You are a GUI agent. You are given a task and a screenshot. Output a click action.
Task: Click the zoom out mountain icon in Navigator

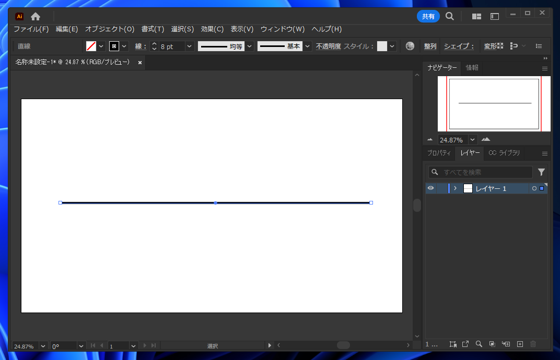coord(430,140)
